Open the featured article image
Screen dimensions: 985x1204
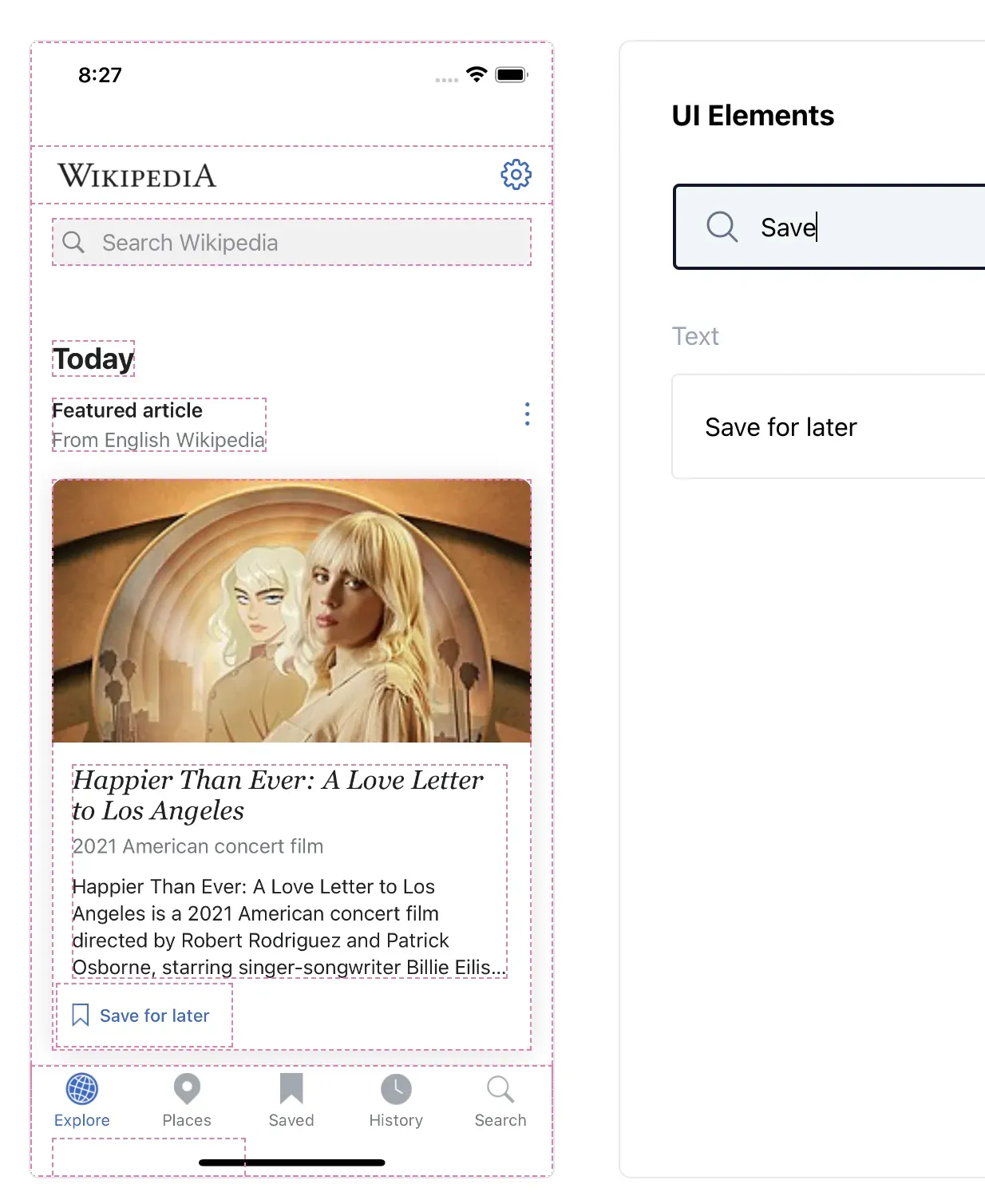pos(291,611)
